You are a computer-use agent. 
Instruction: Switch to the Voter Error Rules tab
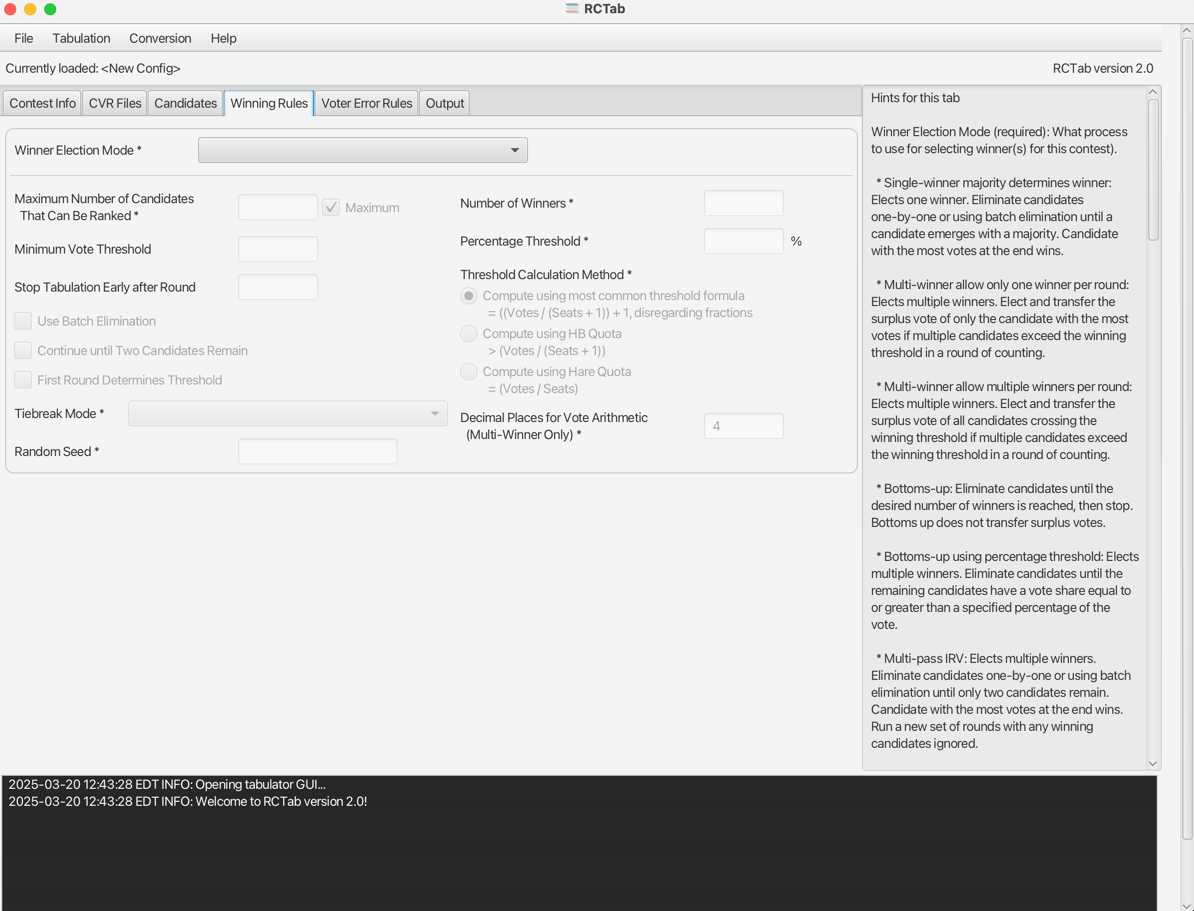tap(366, 103)
